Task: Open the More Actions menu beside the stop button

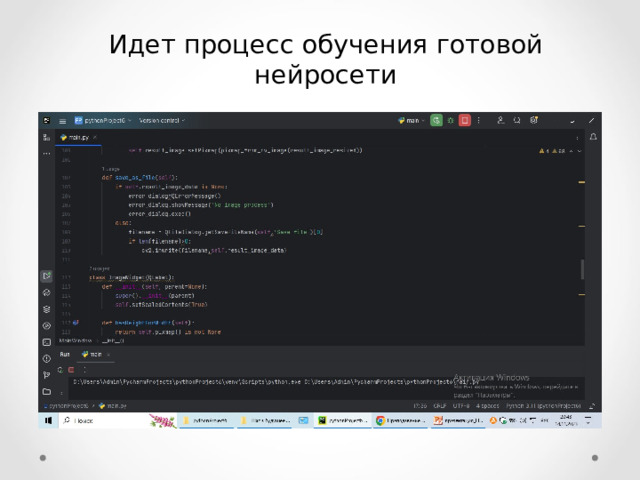Action: [479, 120]
